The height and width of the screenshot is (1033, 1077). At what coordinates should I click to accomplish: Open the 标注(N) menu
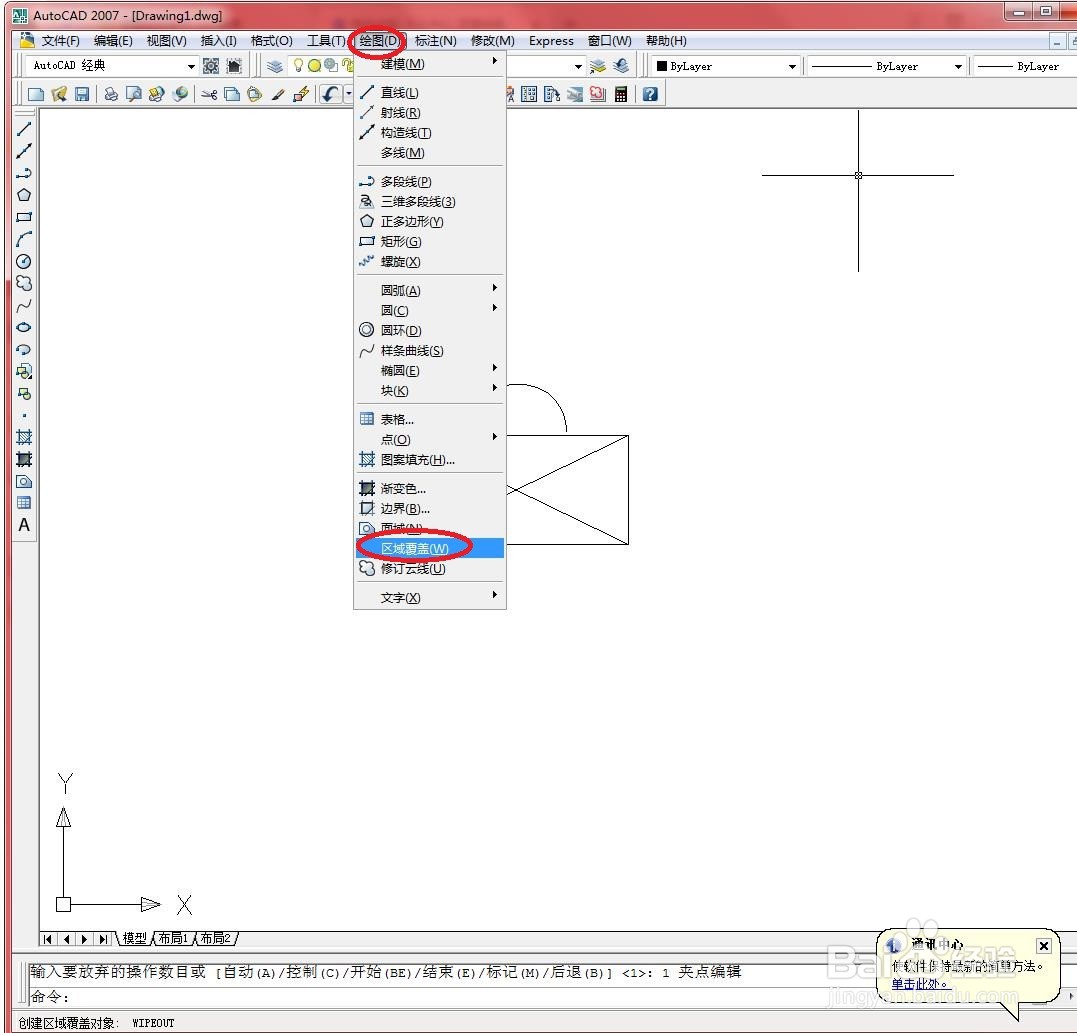pos(435,41)
